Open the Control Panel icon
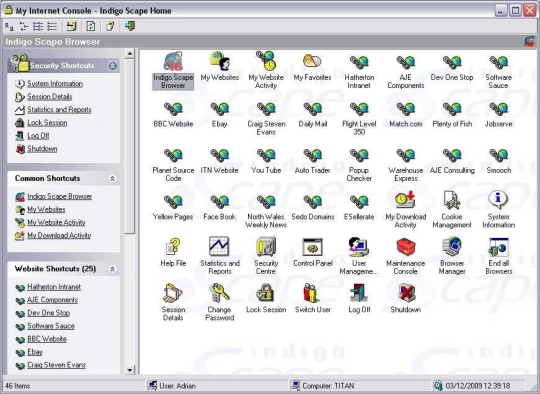 tap(312, 247)
